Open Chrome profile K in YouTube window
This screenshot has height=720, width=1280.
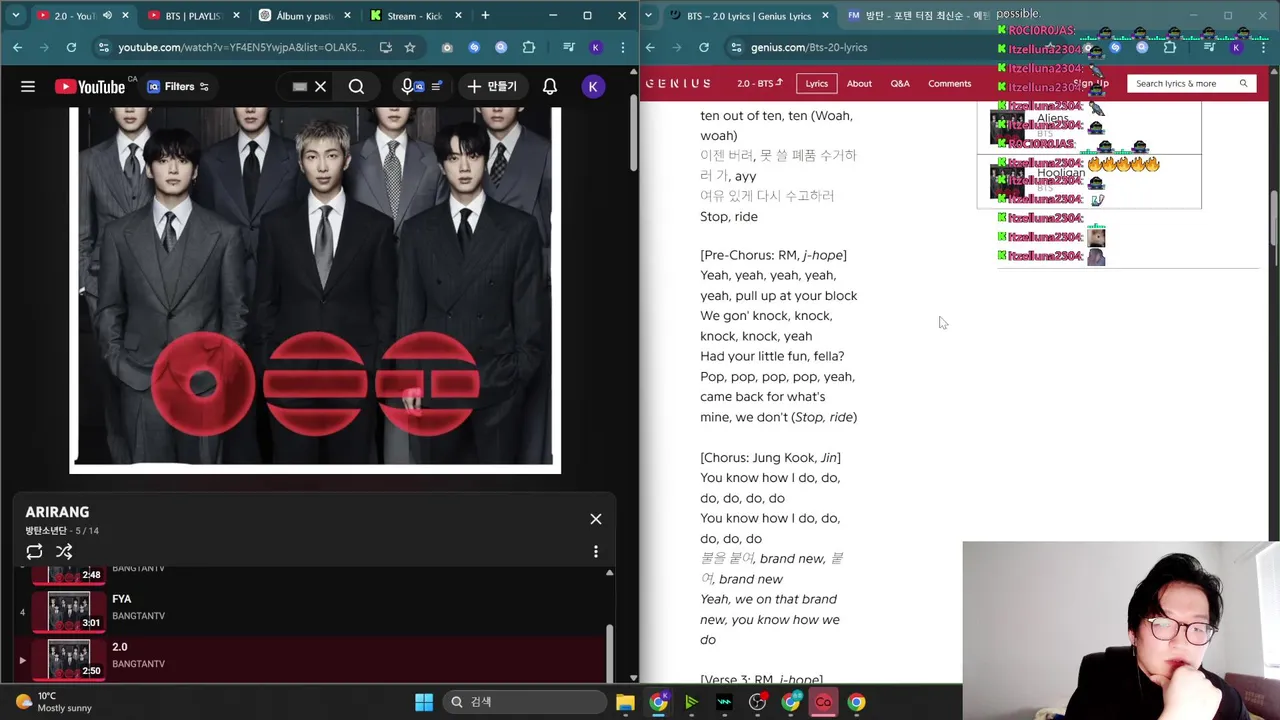pyautogui.click(x=596, y=47)
